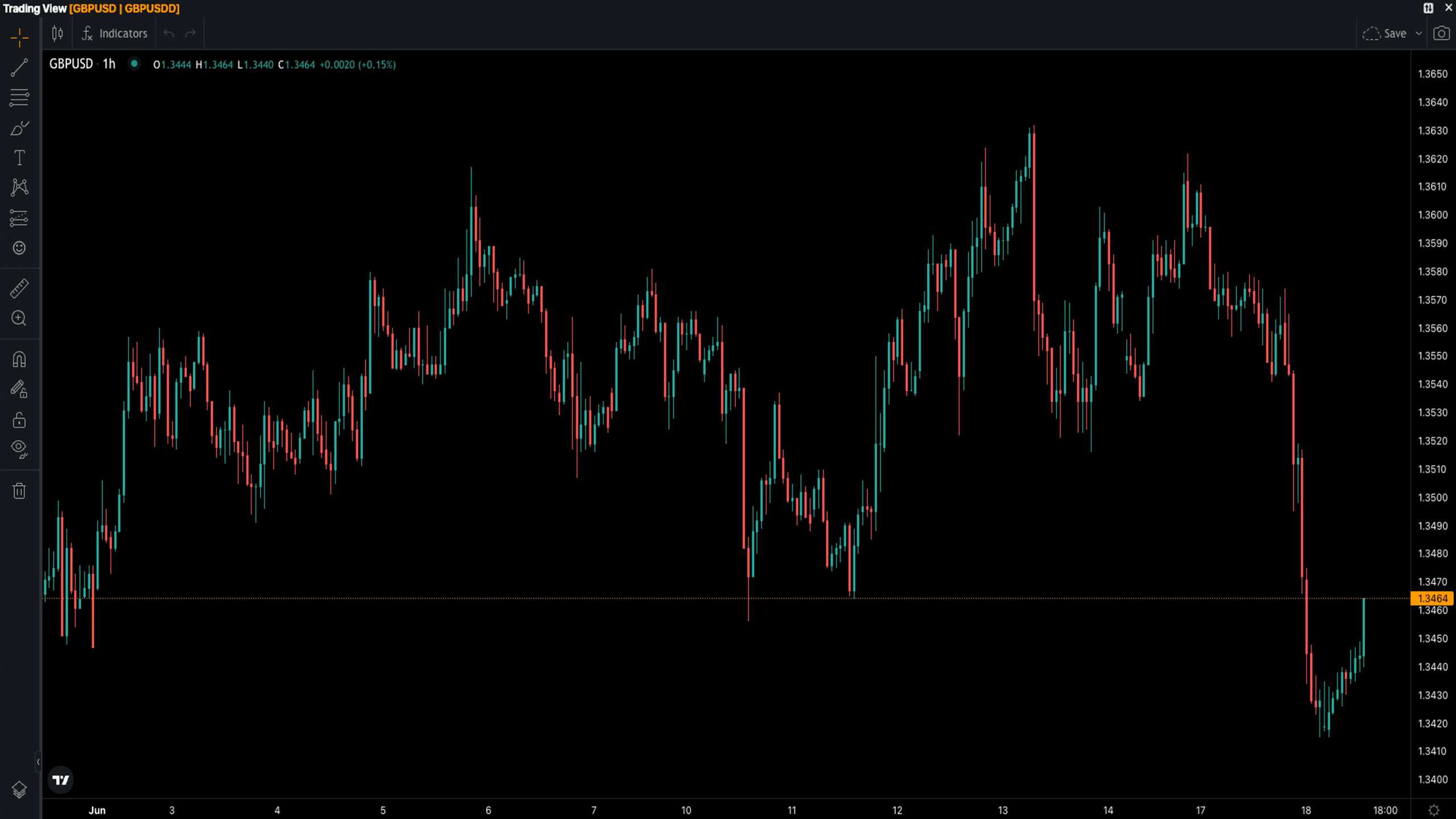This screenshot has width=1456, height=819.
Task: Click the open value O1.3444 in legend
Action: pyautogui.click(x=172, y=65)
